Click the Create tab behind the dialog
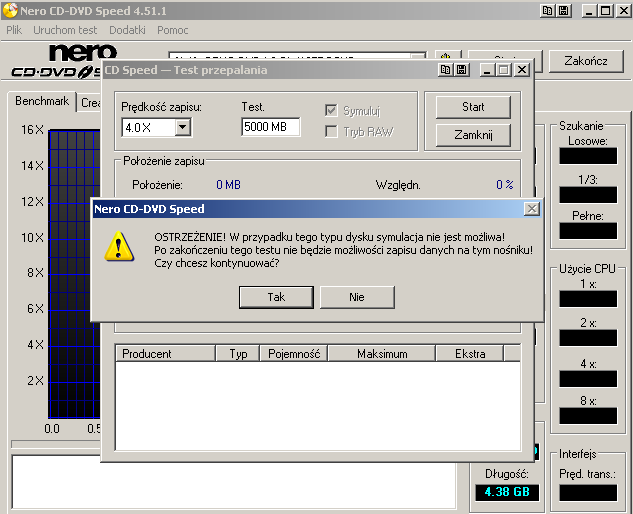The width and height of the screenshot is (633, 514). tap(90, 103)
